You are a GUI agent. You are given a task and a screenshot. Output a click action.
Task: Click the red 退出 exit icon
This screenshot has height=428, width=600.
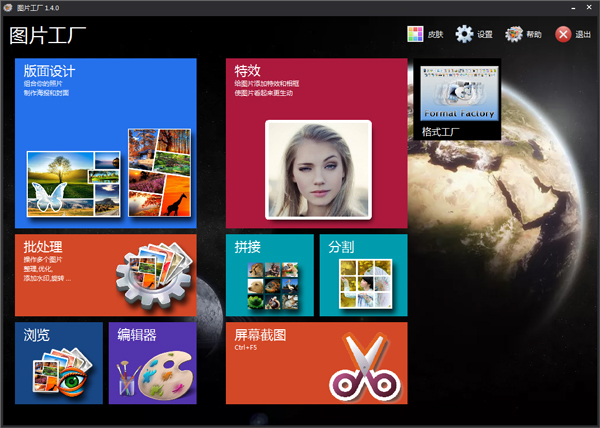coord(564,34)
